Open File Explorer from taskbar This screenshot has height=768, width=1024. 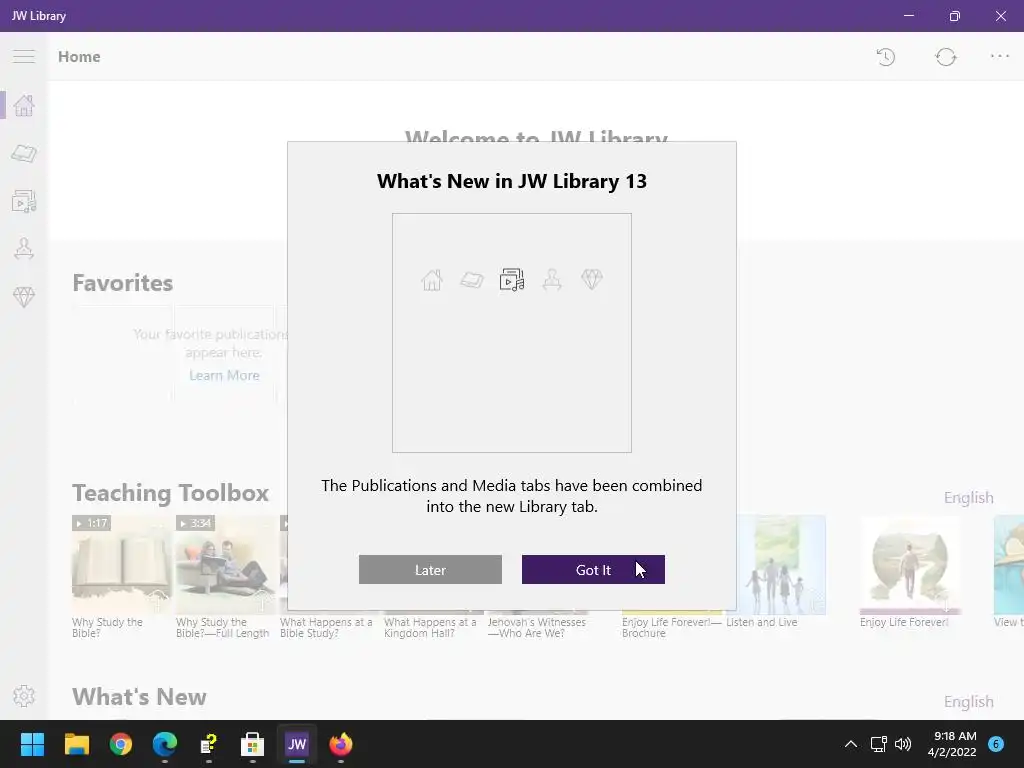76,744
